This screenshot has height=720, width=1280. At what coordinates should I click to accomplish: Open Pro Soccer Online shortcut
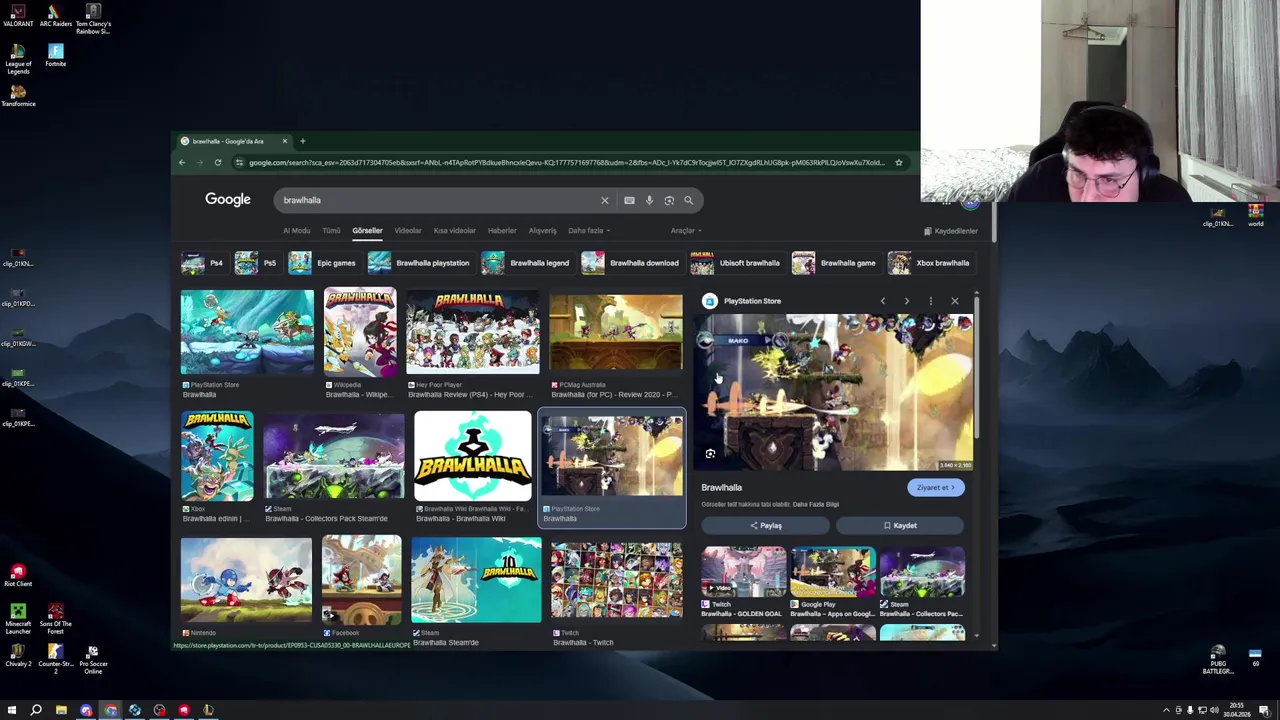tap(92, 660)
